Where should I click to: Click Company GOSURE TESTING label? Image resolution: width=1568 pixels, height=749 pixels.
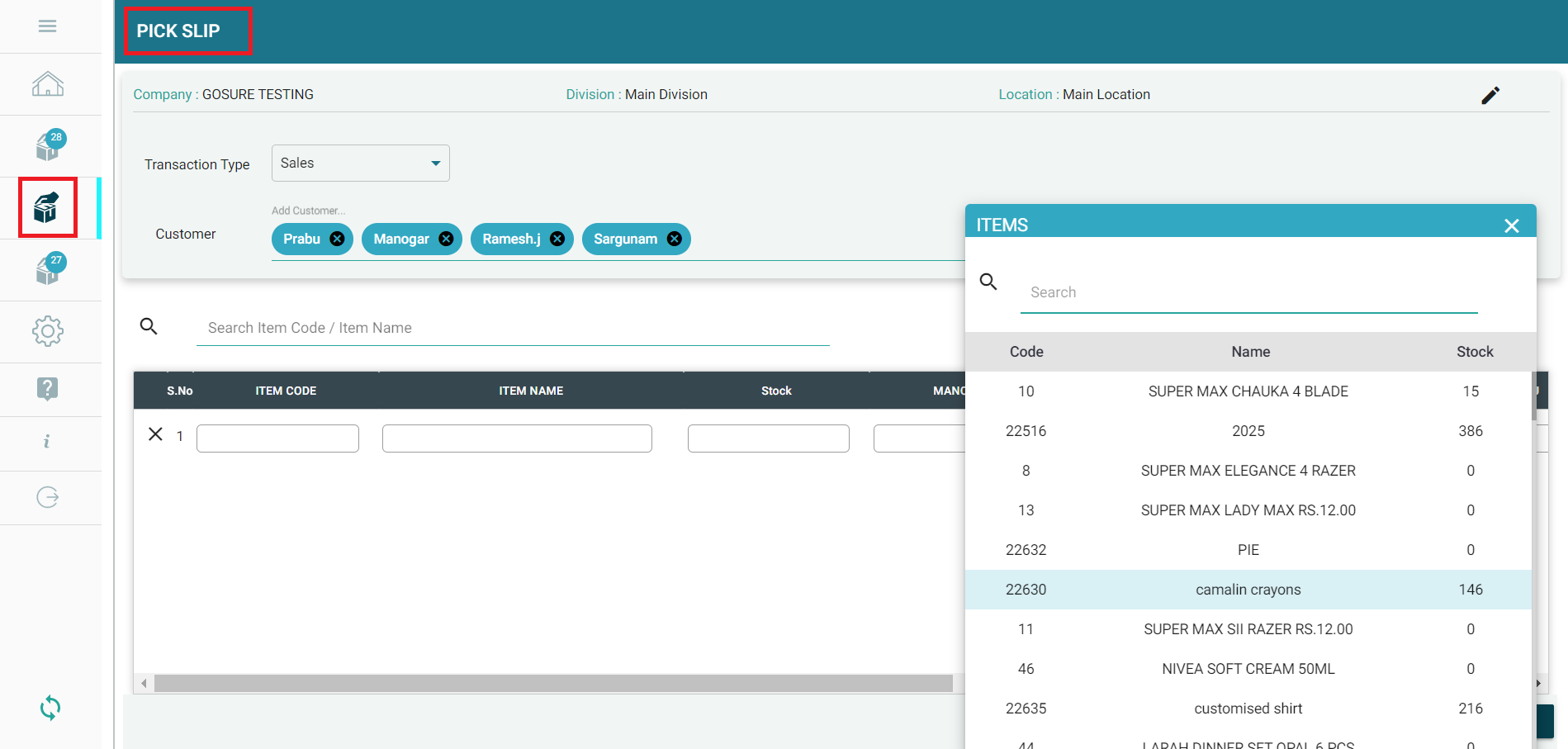(x=224, y=95)
